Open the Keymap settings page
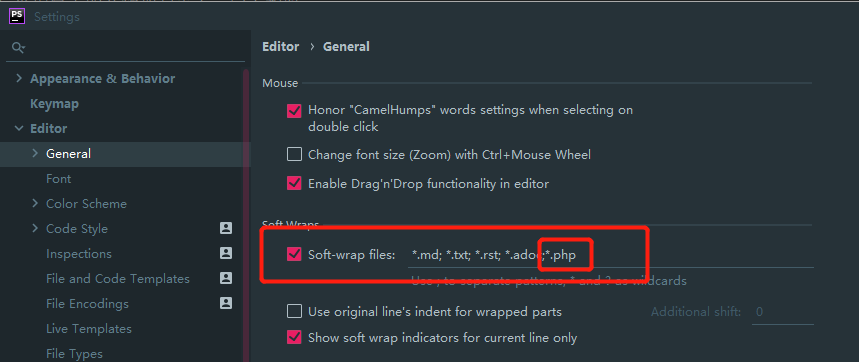 pyautogui.click(x=54, y=104)
